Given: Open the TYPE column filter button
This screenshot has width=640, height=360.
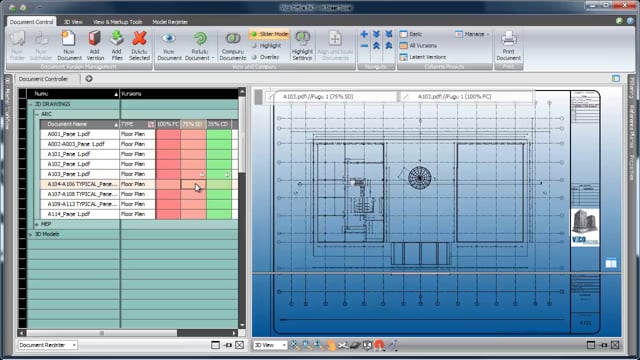Looking at the screenshot, I should (x=151, y=124).
